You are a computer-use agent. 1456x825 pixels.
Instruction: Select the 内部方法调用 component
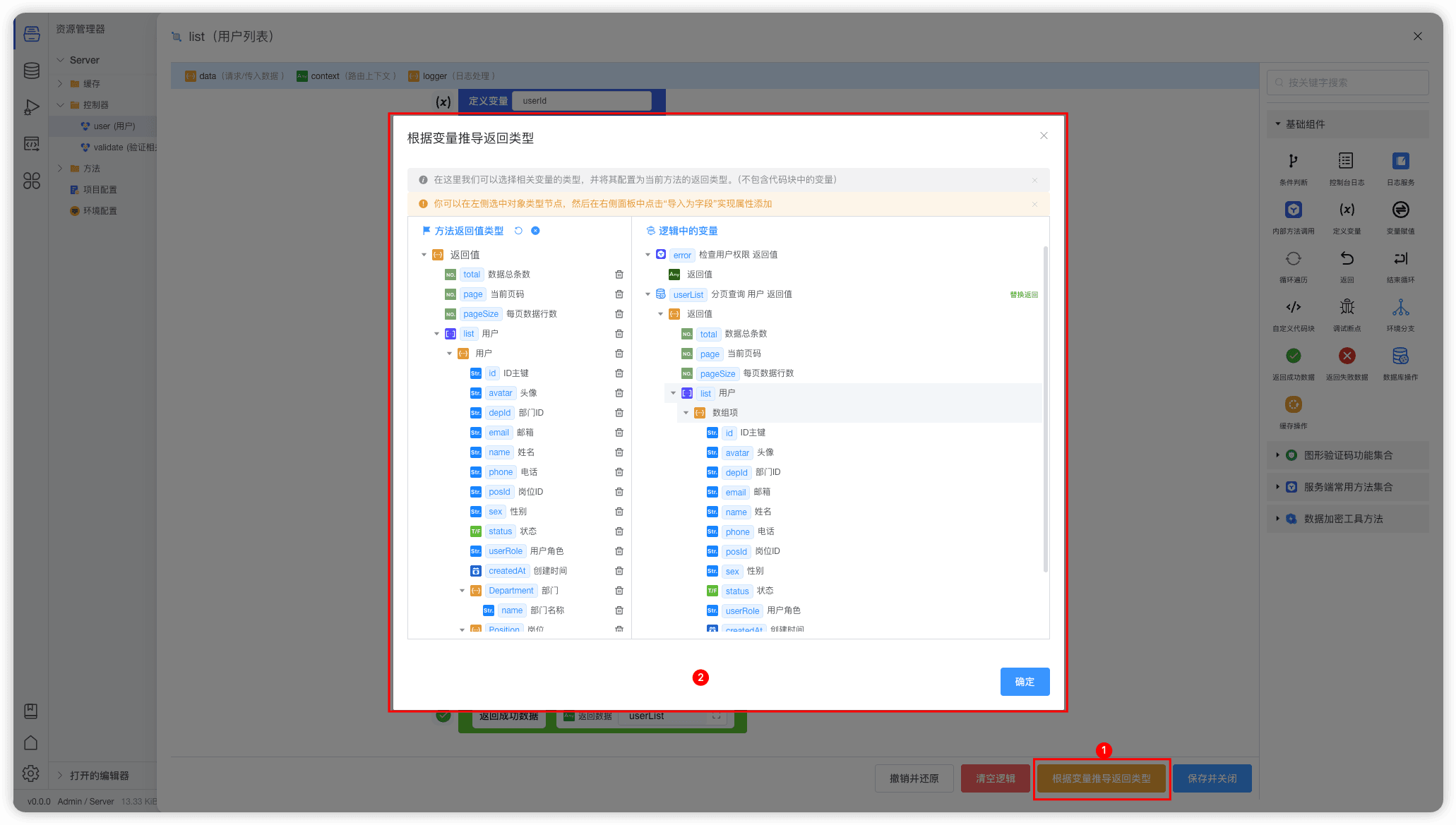(x=1293, y=218)
